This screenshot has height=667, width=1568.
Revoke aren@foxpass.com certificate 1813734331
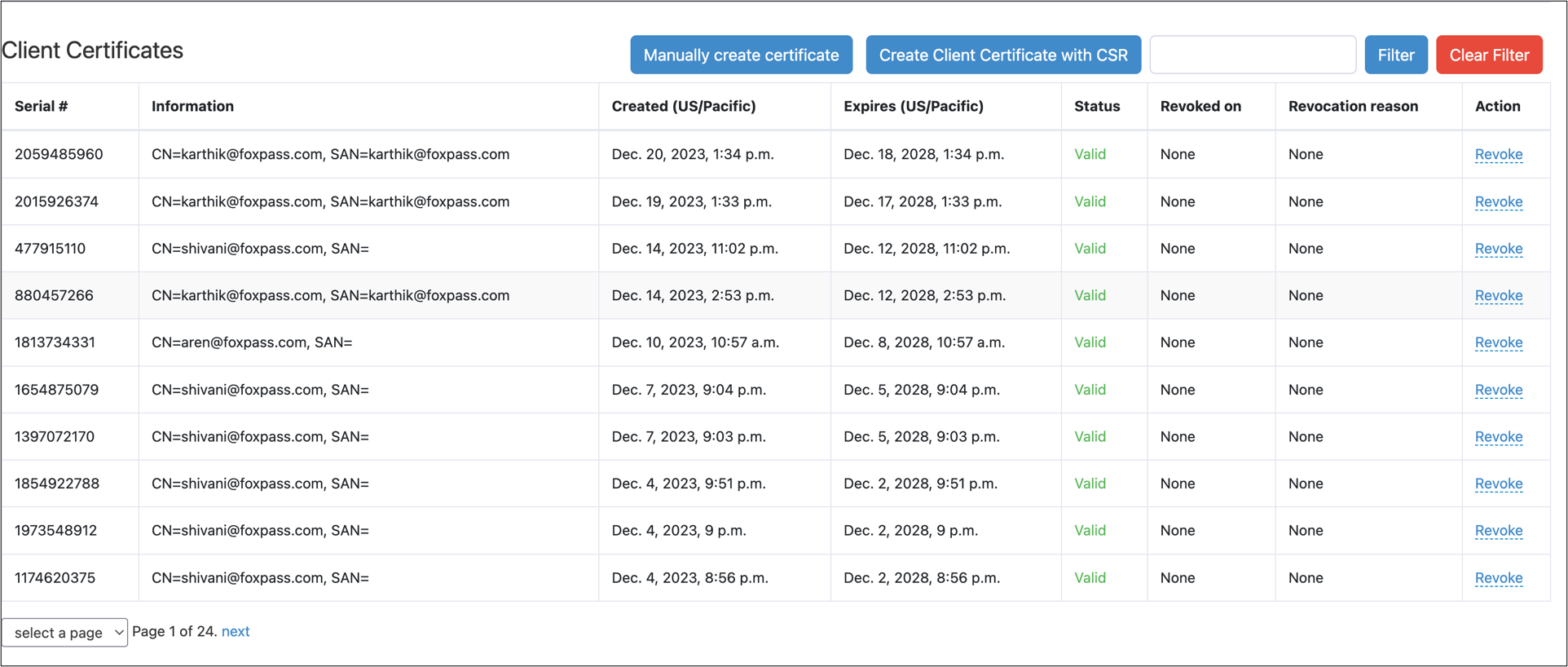tap(1498, 342)
